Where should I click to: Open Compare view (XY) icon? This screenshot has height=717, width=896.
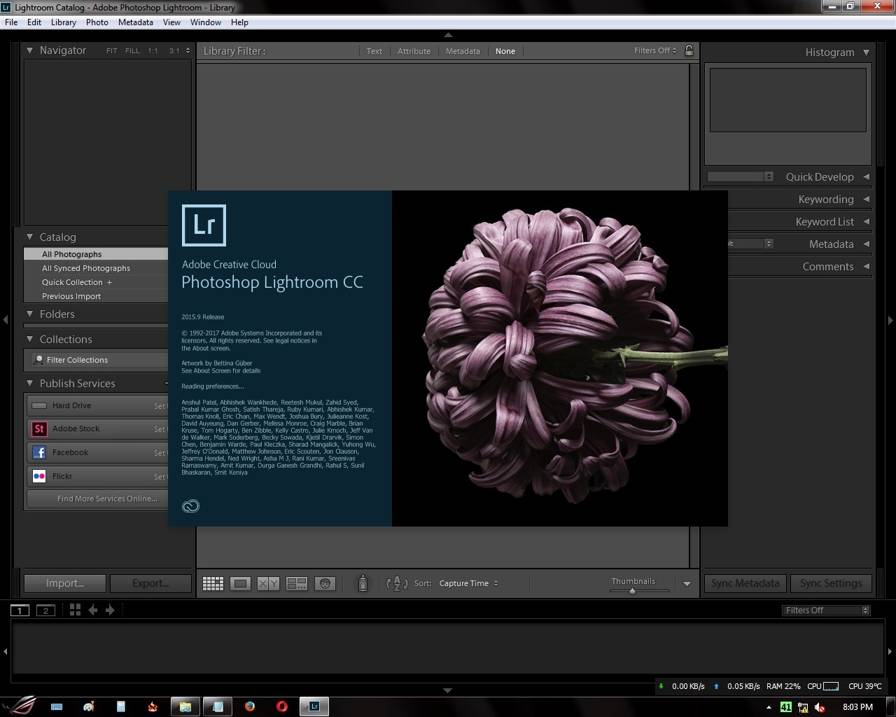[268, 583]
